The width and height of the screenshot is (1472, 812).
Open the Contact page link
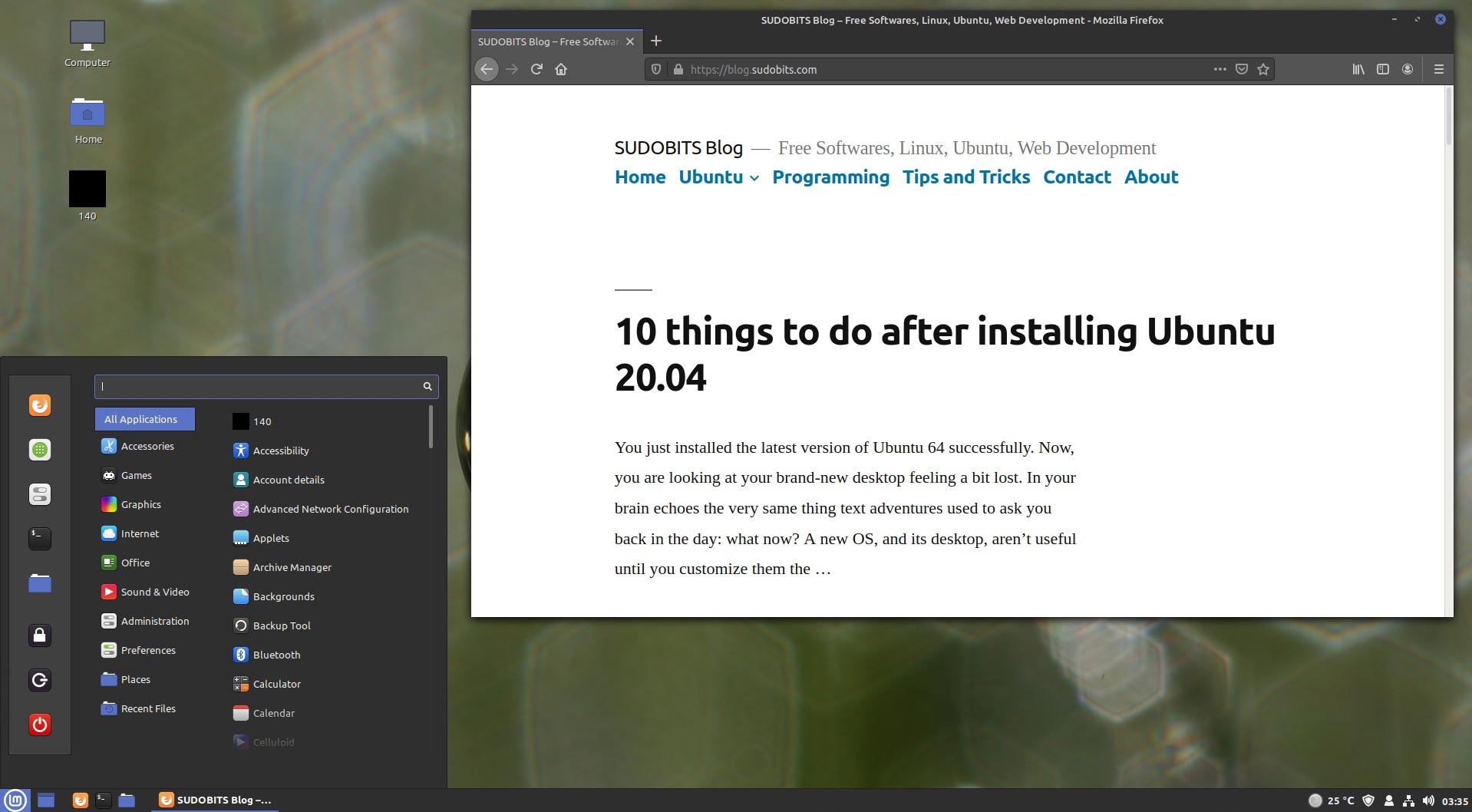tap(1077, 177)
